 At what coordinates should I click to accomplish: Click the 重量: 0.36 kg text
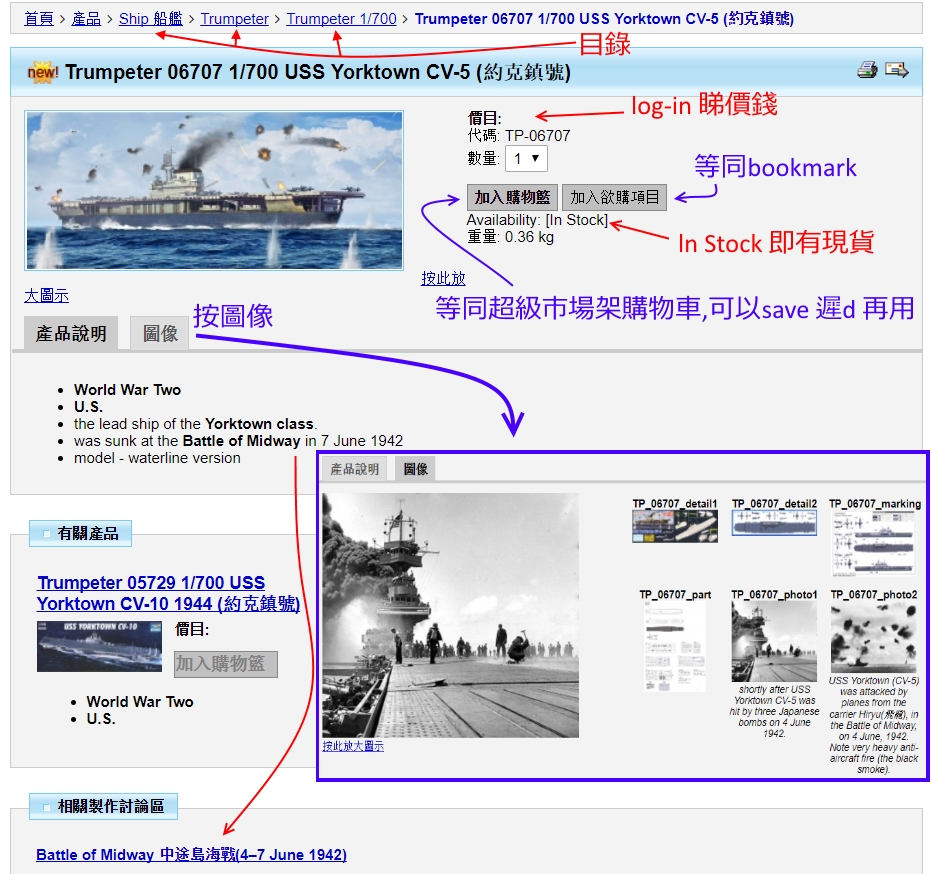click(x=511, y=237)
